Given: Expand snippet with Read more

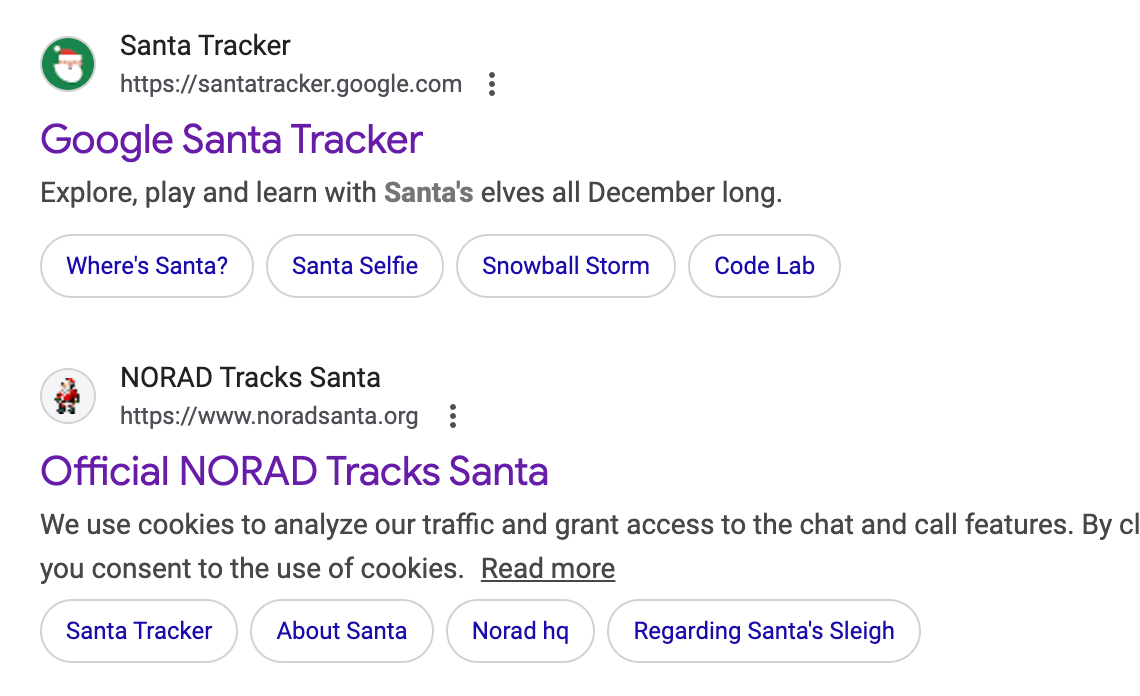Looking at the screenshot, I should pyautogui.click(x=548, y=569).
